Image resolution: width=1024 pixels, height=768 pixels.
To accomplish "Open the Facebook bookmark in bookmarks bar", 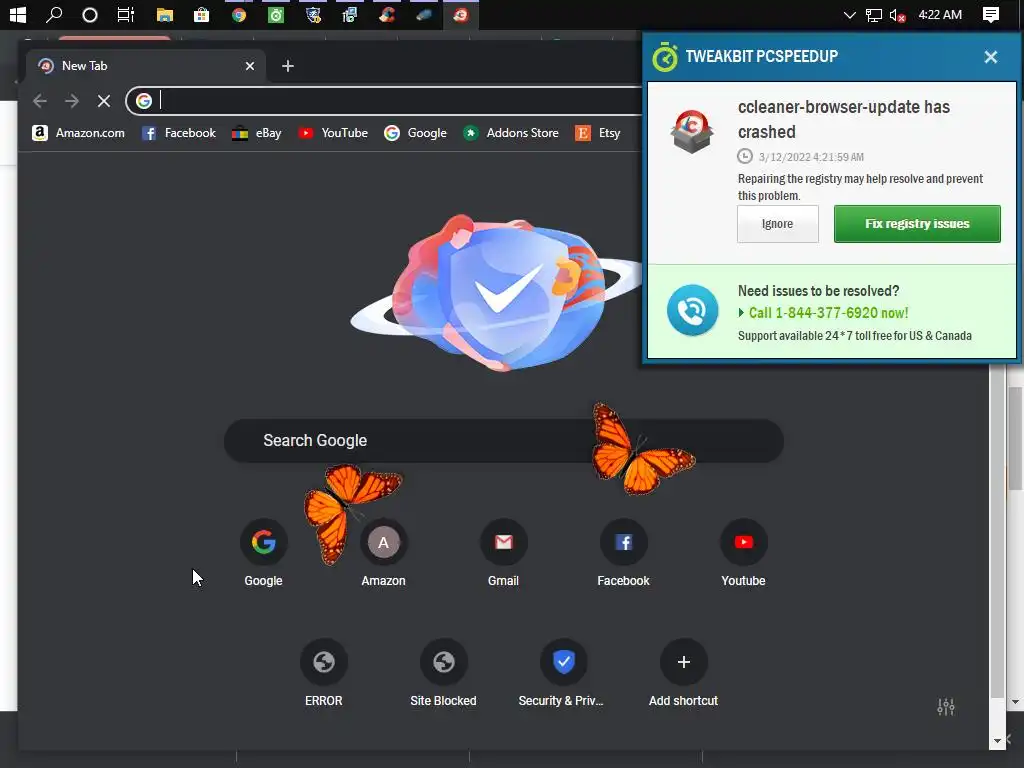I will tap(178, 133).
